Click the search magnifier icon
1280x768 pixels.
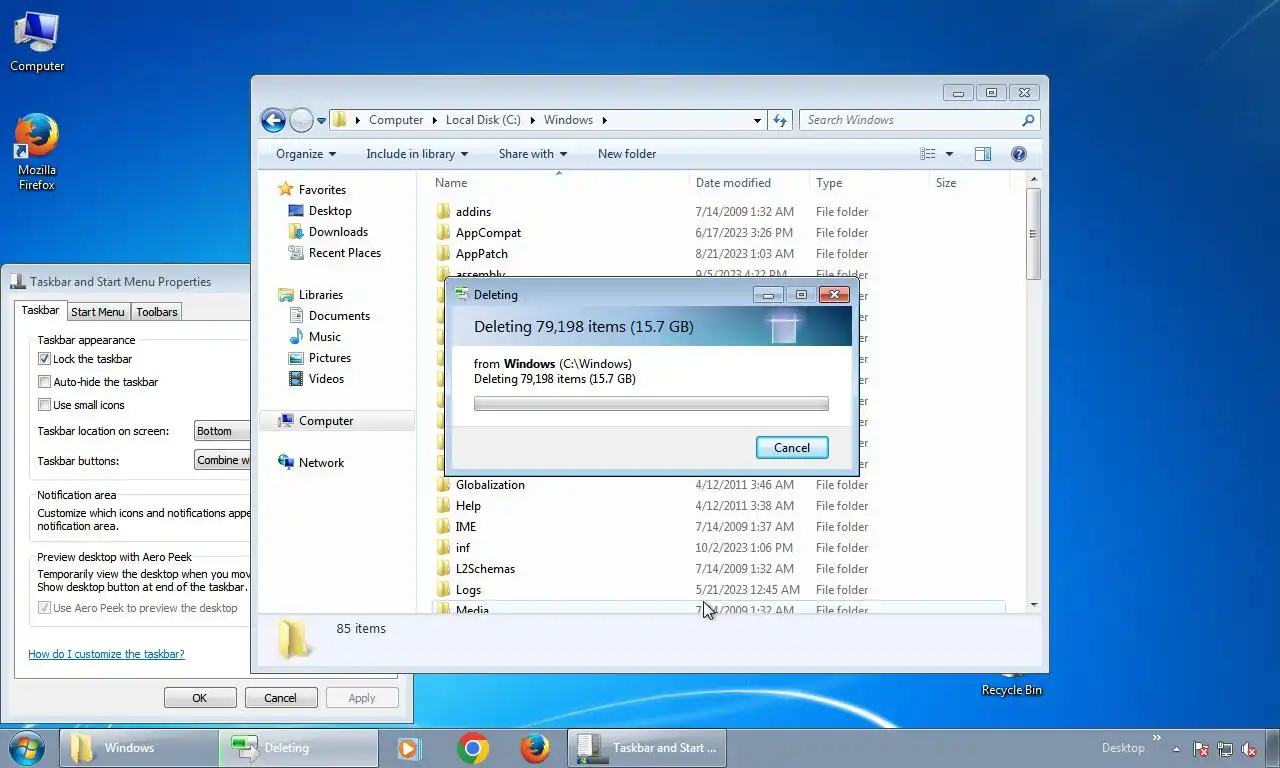click(x=1028, y=120)
